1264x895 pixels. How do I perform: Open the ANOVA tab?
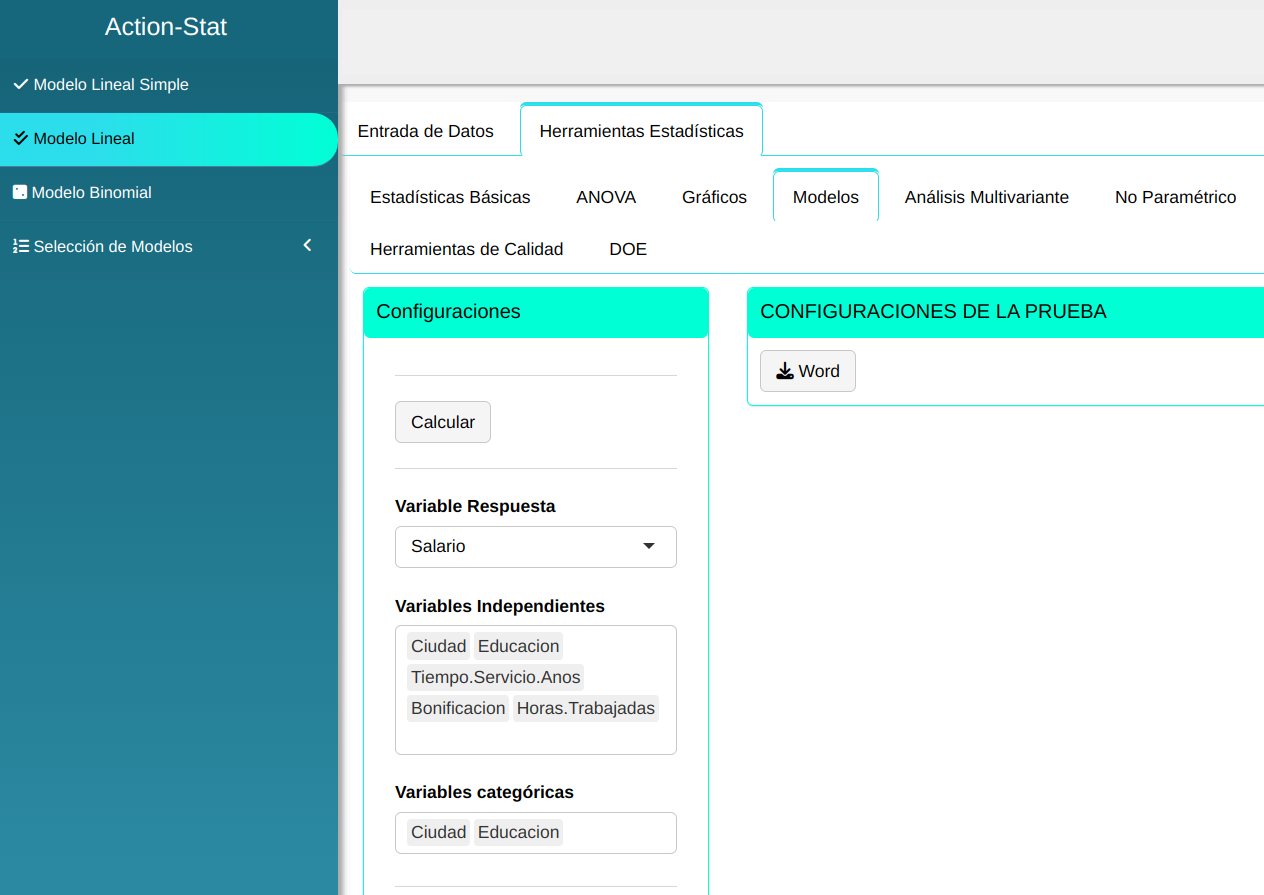[606, 197]
